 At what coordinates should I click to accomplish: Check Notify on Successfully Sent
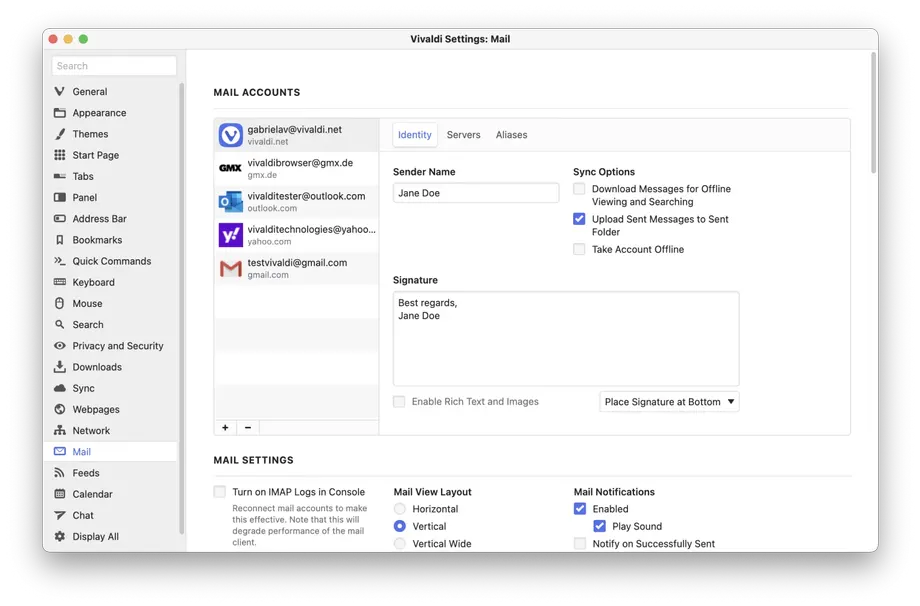[x=580, y=544]
